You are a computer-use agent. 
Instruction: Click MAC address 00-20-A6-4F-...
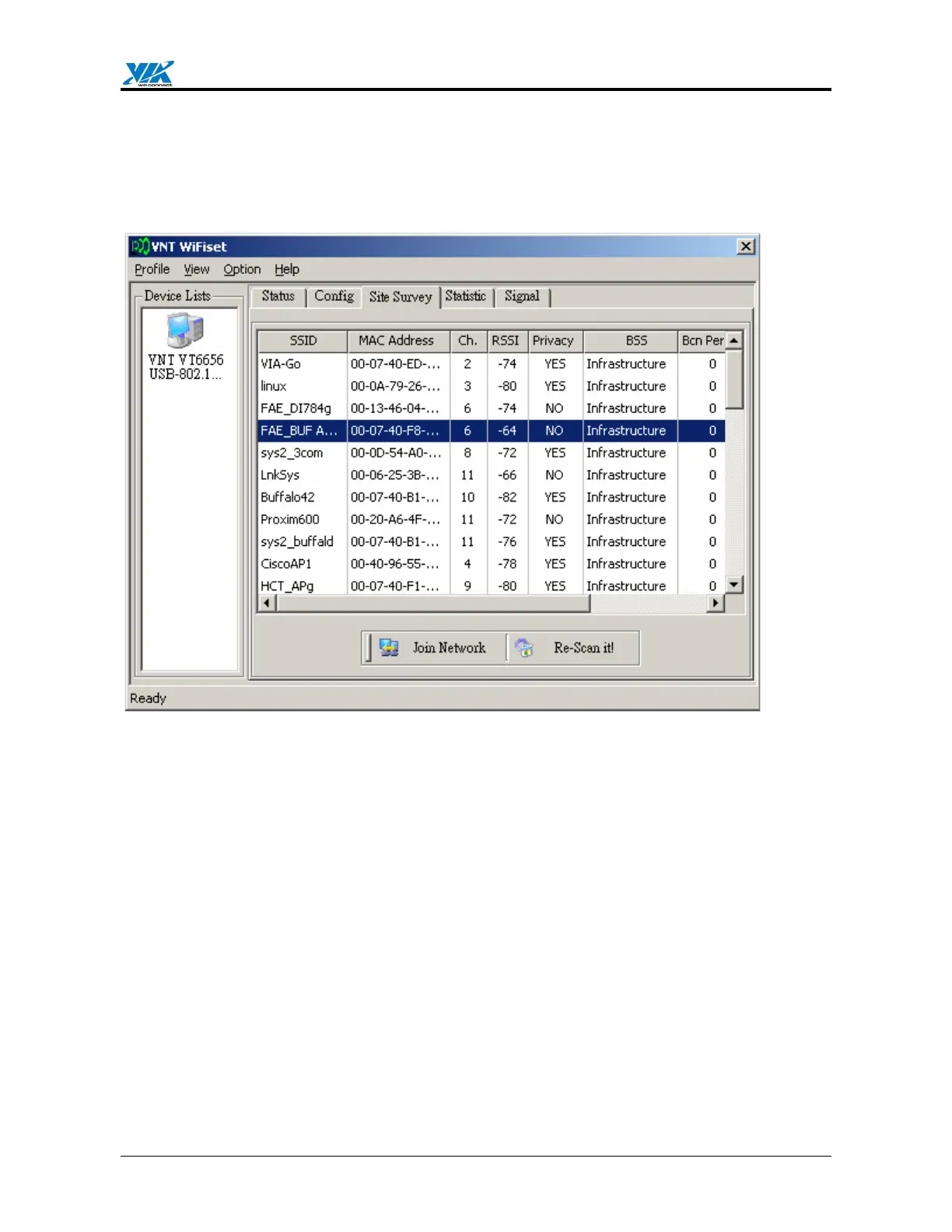click(x=396, y=519)
